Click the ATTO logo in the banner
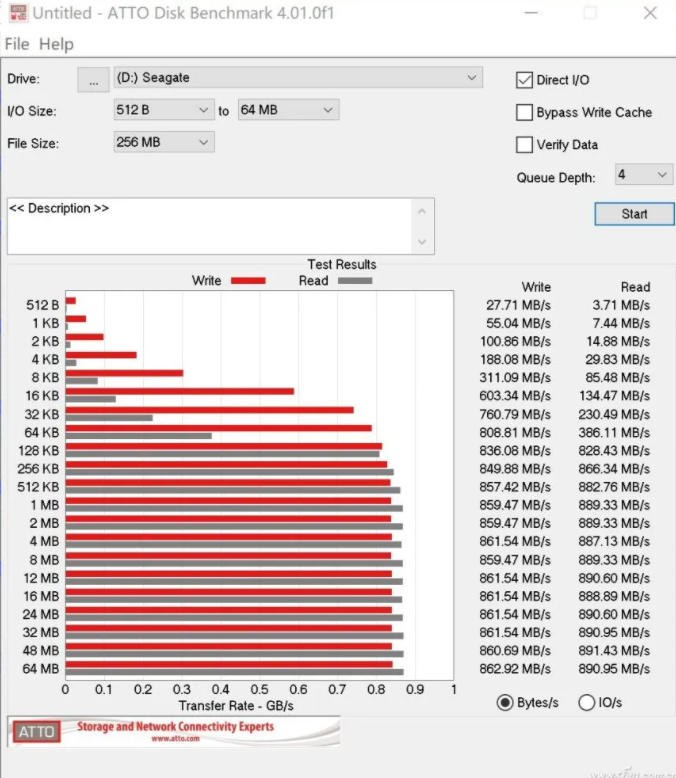The image size is (676, 778). tap(37, 732)
